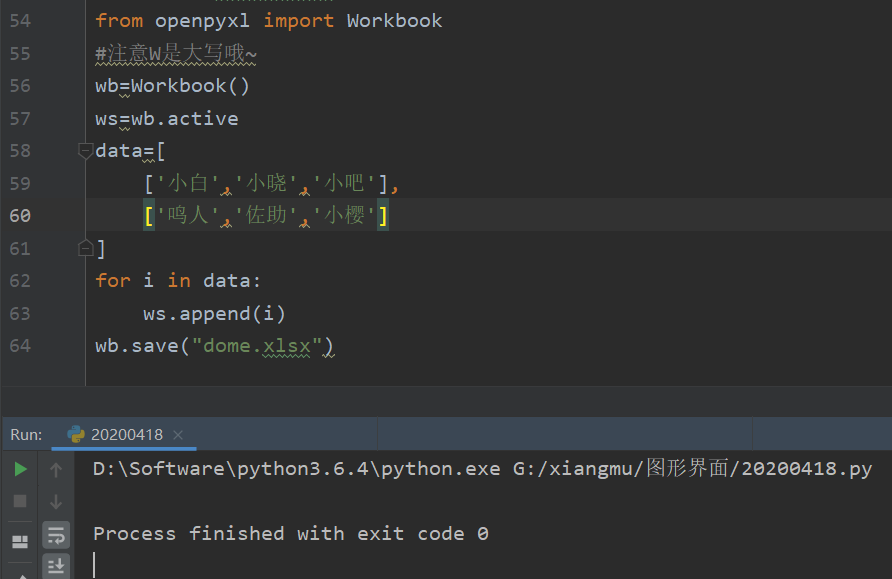Screen dimensions: 892x579
Task: Click the Run: panel label
Action: (x=26, y=435)
